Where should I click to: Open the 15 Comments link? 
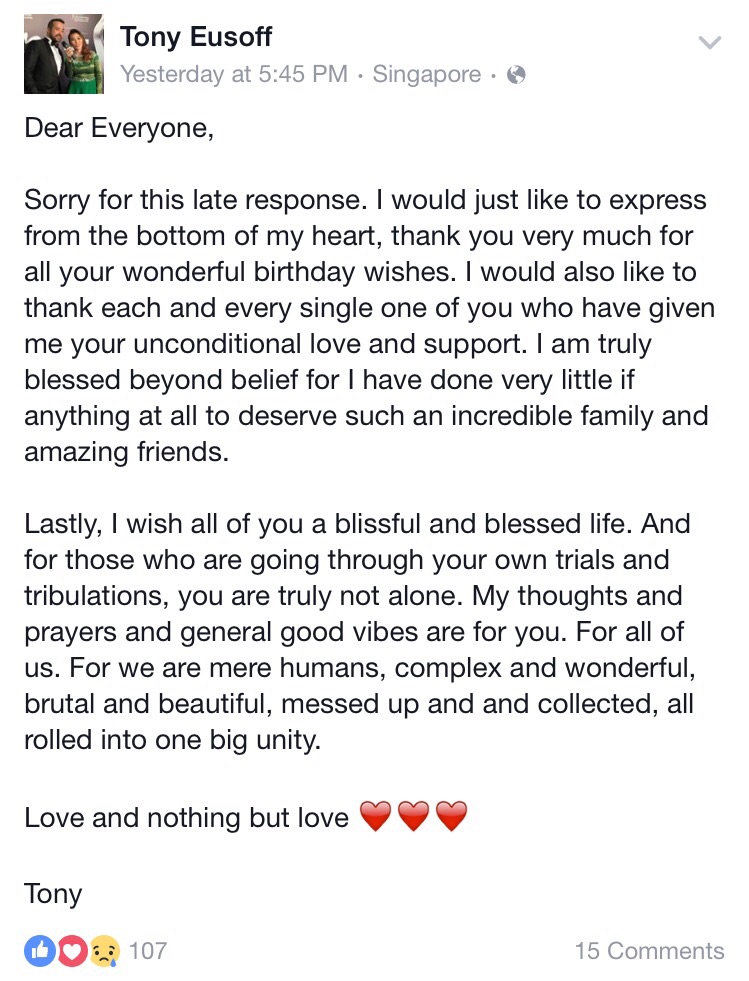[x=649, y=950]
